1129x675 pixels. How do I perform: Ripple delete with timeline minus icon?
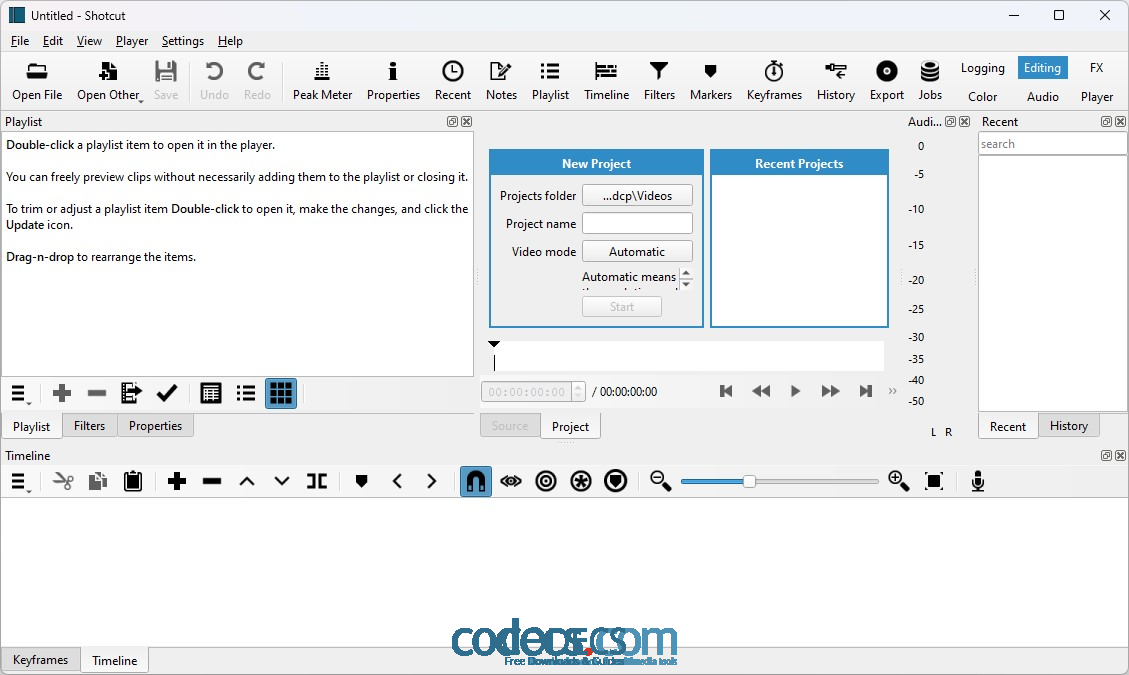(212, 481)
